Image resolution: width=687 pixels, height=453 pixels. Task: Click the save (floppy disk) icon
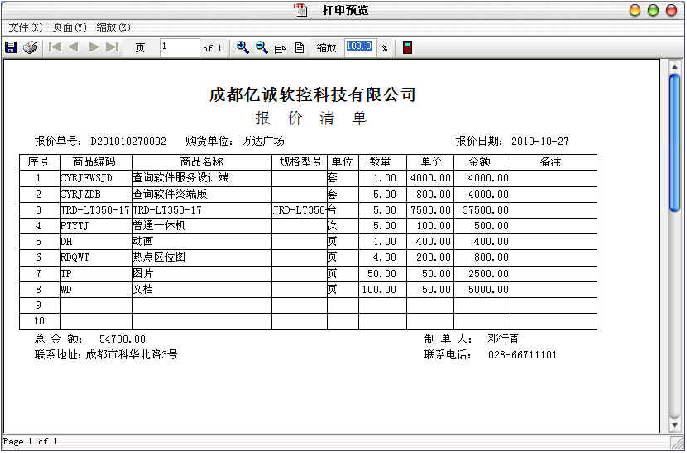pos(11,47)
